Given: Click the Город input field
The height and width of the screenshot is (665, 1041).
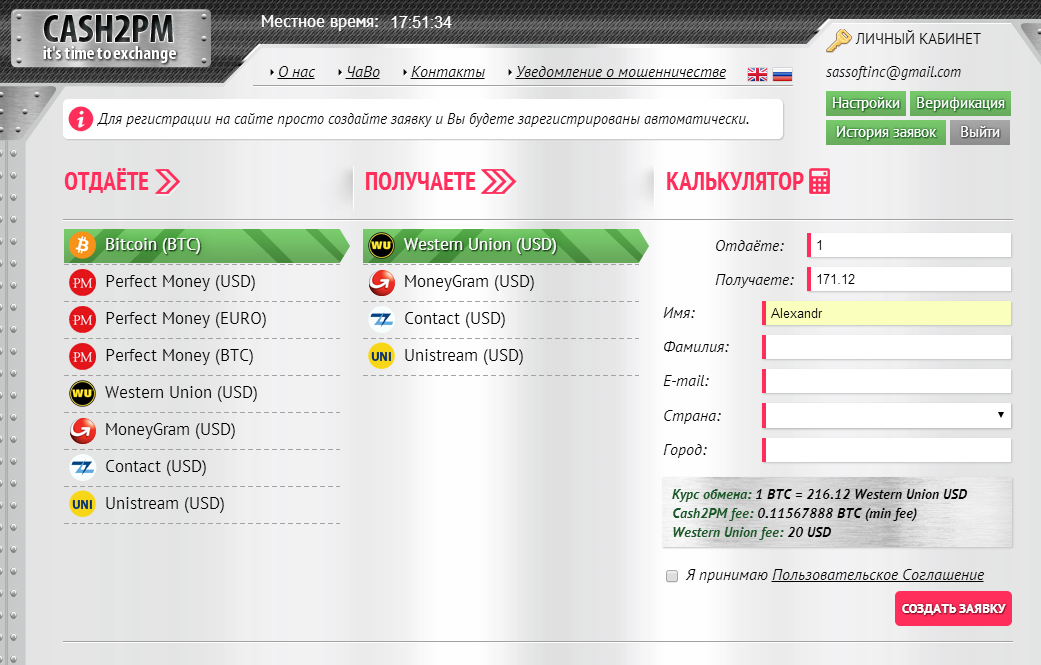Looking at the screenshot, I should (887, 450).
